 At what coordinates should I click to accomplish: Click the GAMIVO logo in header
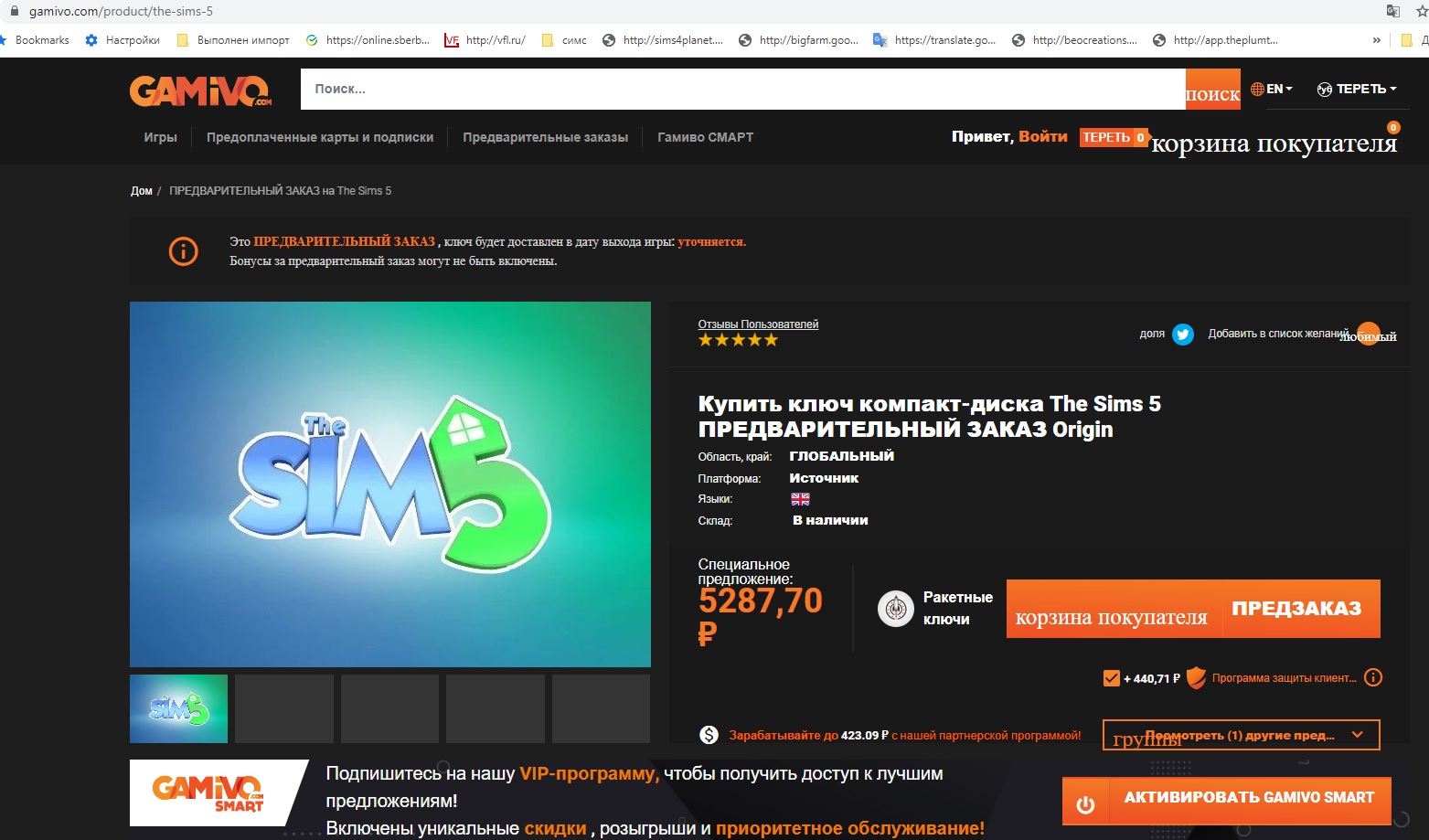pos(201,90)
